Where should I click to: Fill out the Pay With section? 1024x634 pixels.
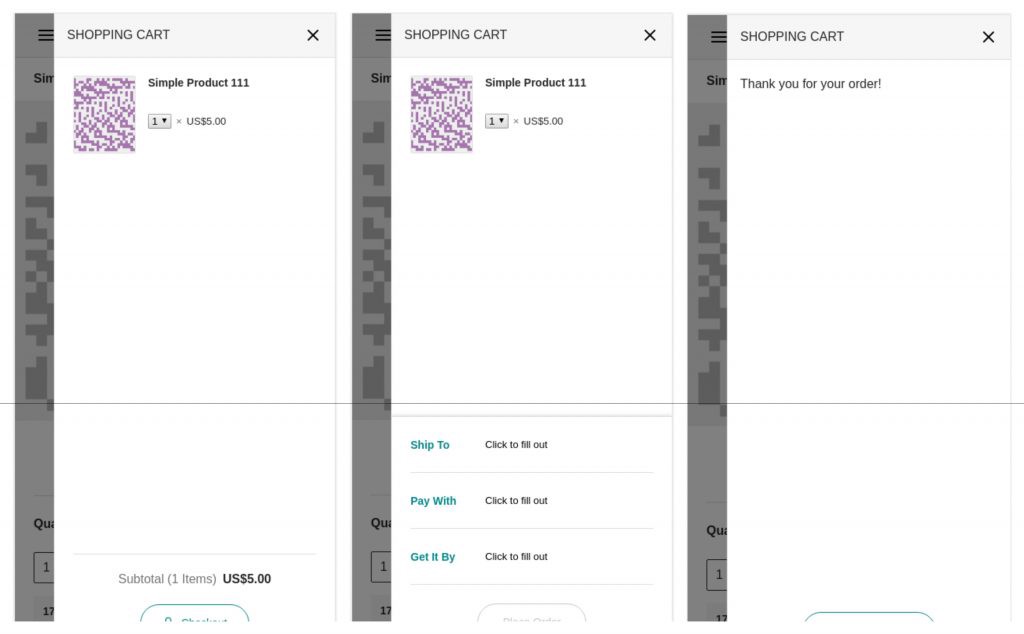[x=516, y=501]
